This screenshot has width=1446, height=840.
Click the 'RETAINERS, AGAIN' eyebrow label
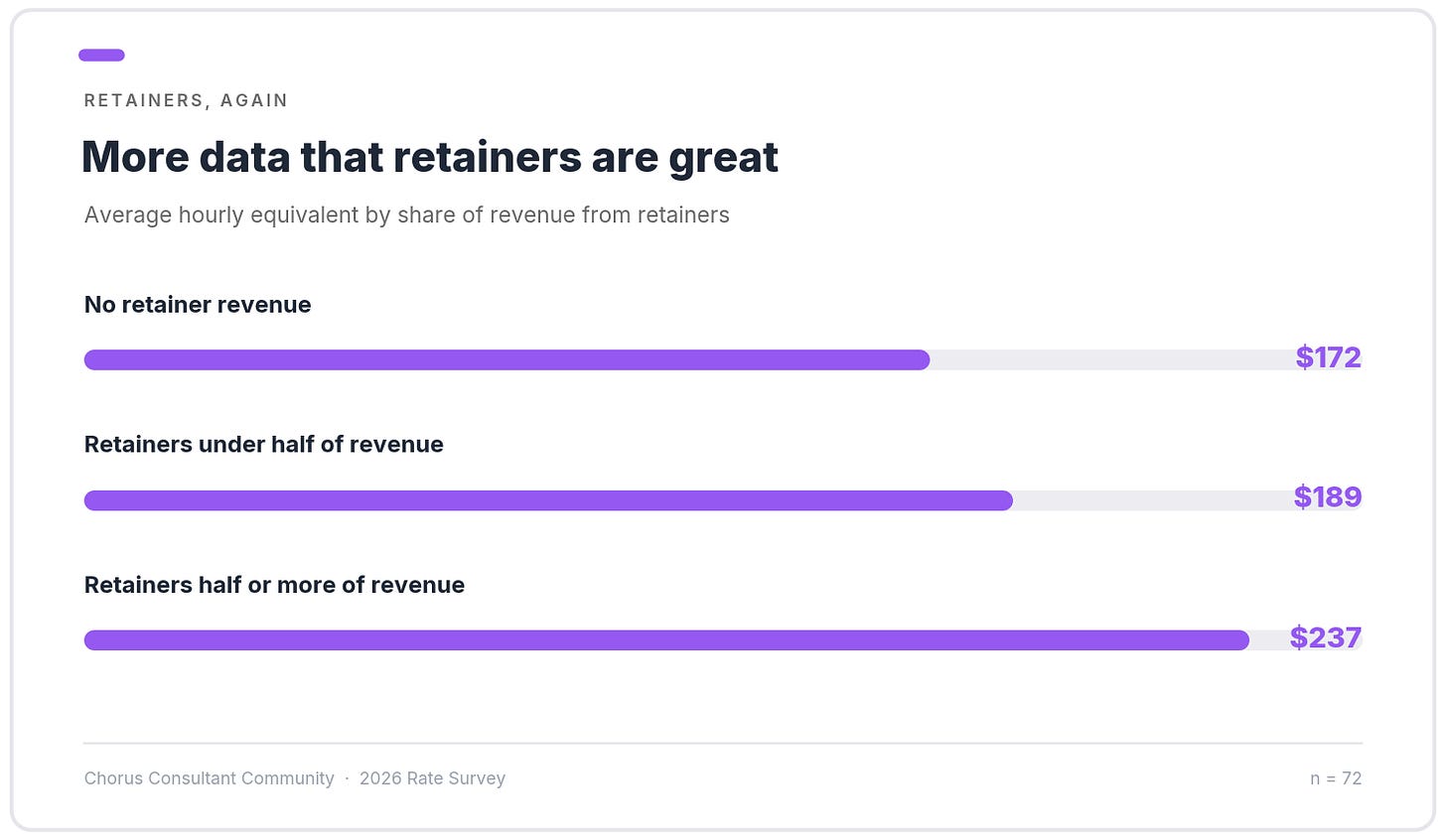tap(187, 100)
